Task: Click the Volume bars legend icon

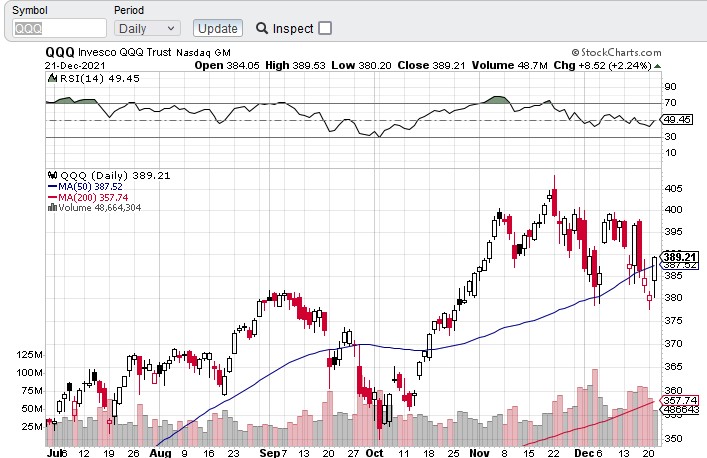Action: 52,207
